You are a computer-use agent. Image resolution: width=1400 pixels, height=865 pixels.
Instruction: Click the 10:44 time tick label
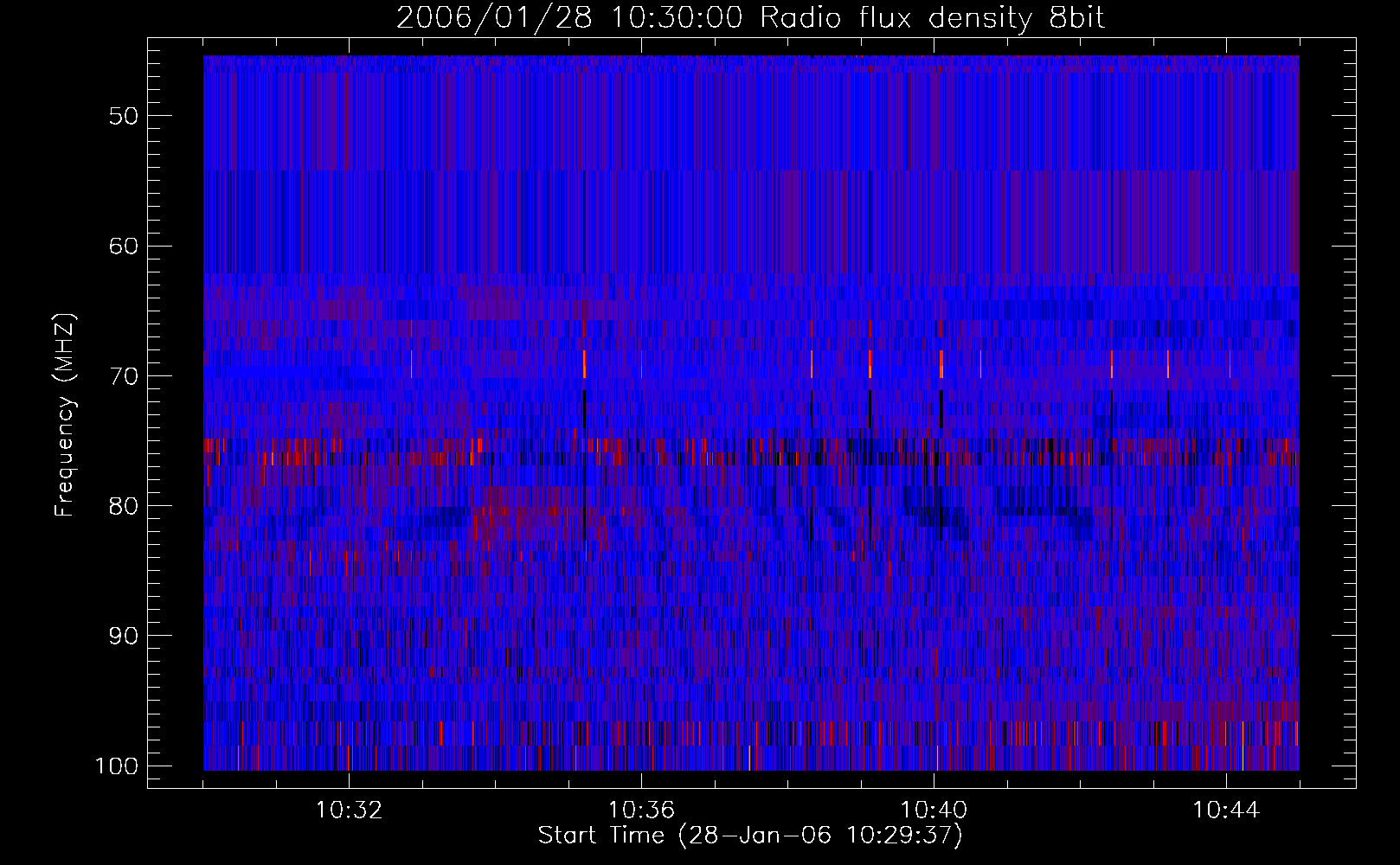pyautogui.click(x=1226, y=811)
